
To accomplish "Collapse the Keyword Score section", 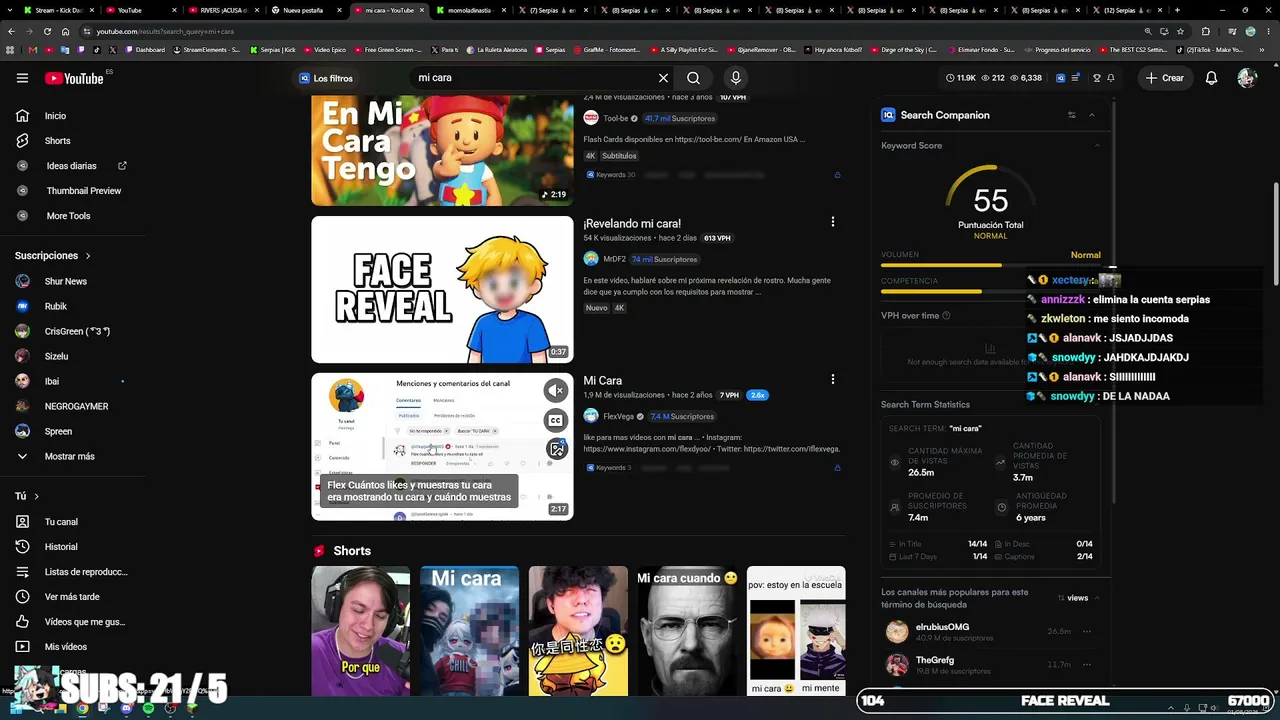I will click(x=1096, y=146).
